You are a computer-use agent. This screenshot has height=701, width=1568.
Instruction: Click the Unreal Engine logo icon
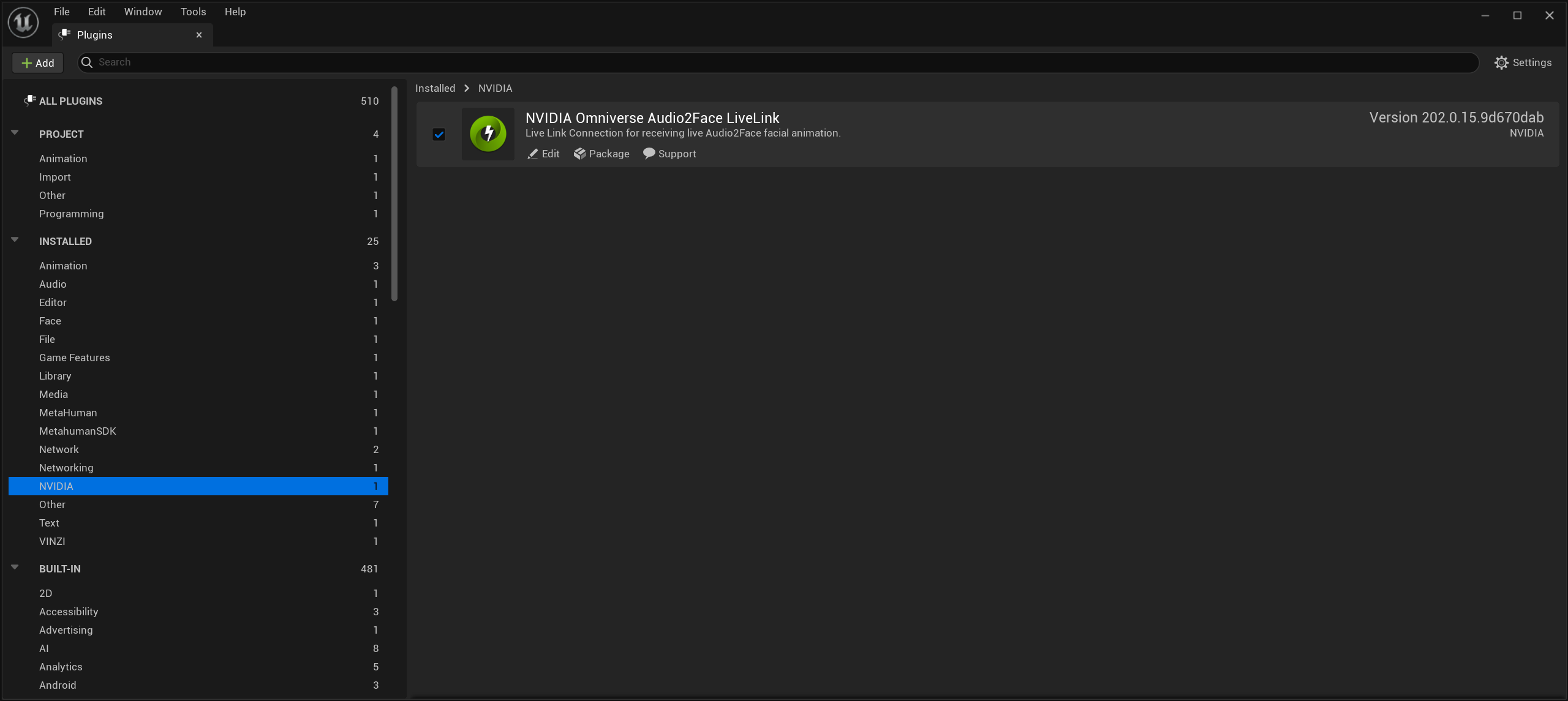point(23,23)
